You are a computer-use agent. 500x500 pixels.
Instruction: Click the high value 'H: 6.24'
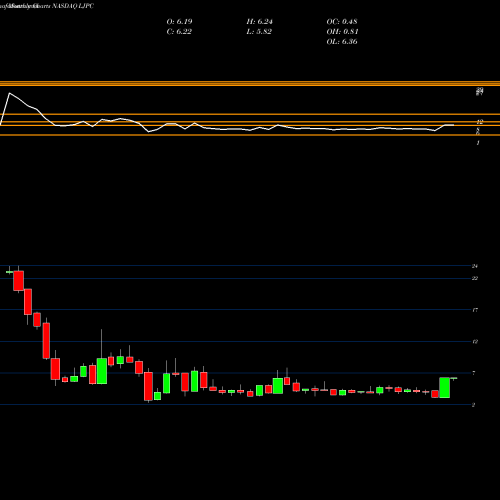[x=259, y=22]
